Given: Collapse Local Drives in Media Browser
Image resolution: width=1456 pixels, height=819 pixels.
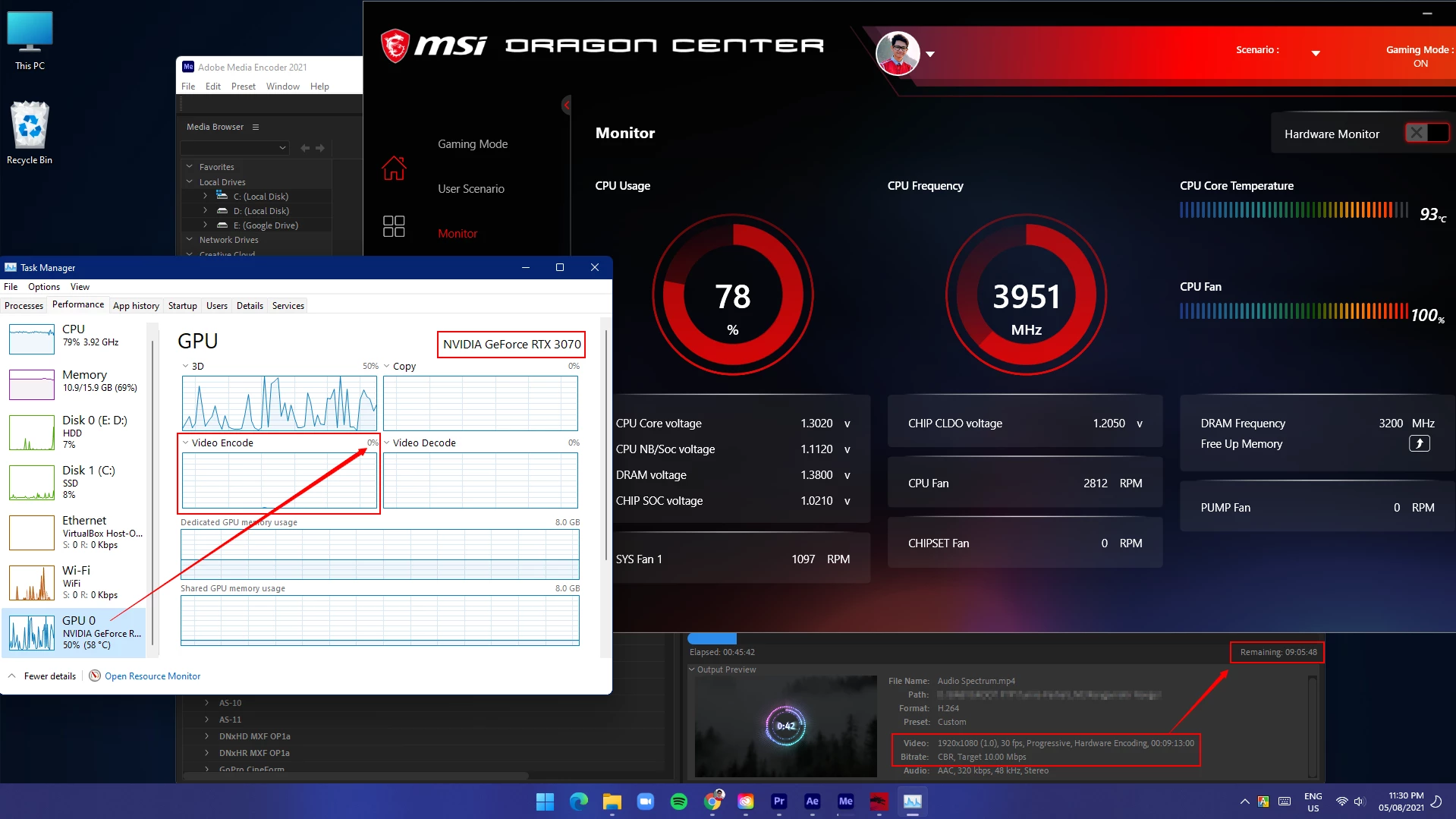Looking at the screenshot, I should point(190,181).
